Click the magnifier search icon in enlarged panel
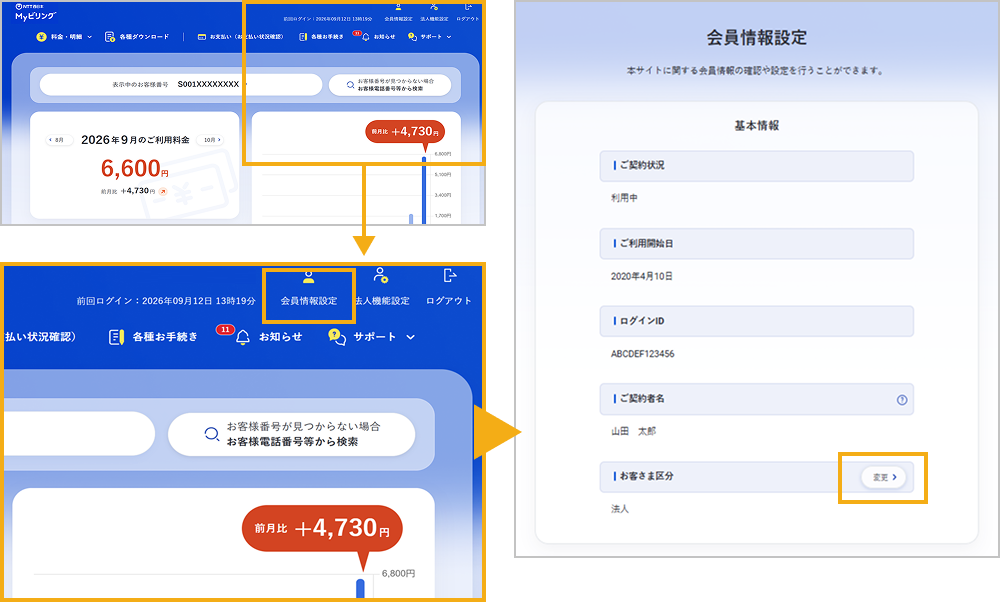The width and height of the screenshot is (1000, 602). (x=212, y=434)
